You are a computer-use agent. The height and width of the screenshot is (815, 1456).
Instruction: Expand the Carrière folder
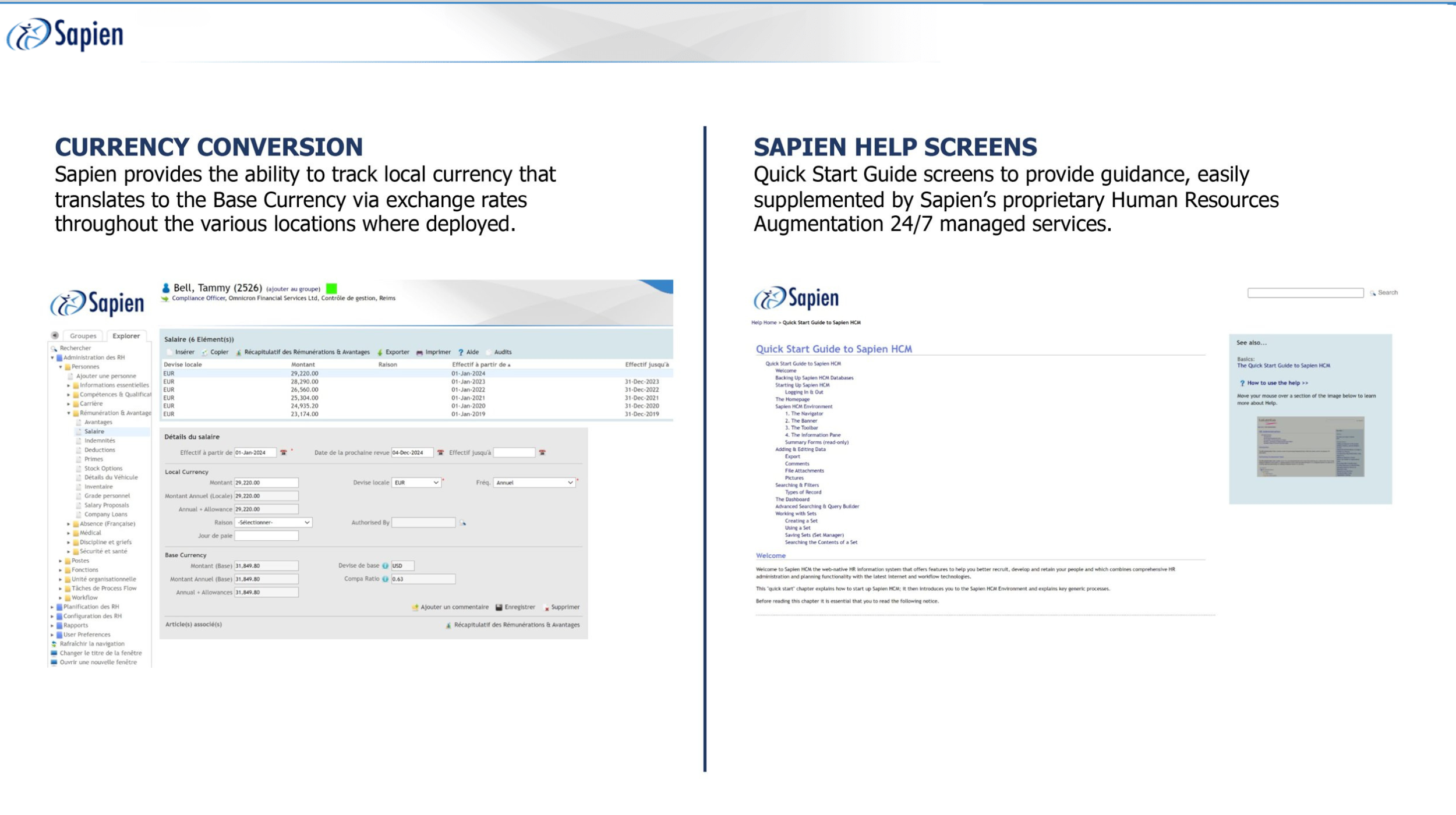69,404
